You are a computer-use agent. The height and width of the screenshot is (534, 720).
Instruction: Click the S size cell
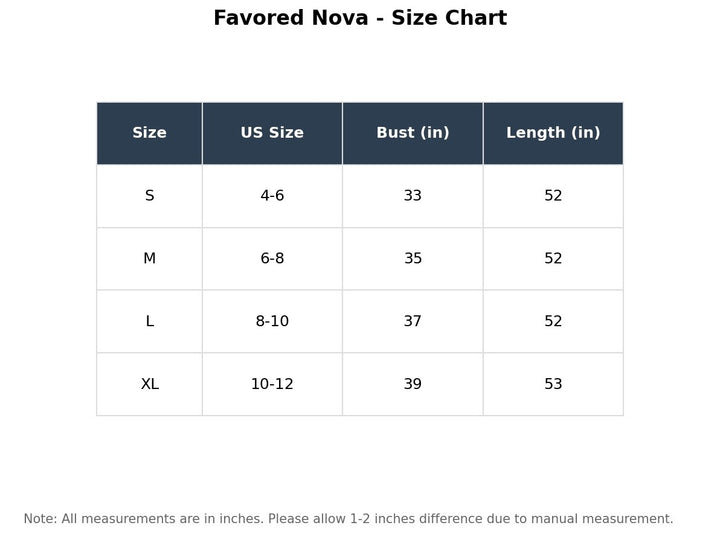(149, 196)
